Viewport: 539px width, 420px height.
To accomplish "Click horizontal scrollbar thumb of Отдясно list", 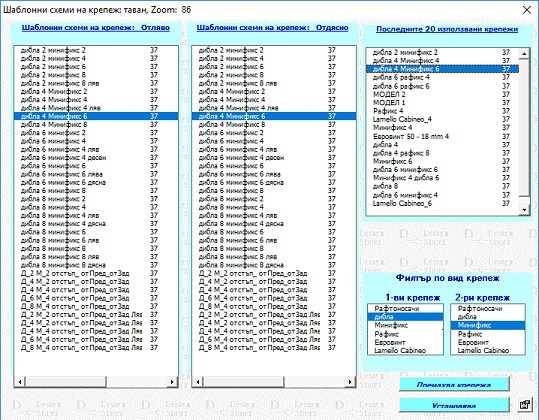I will point(244,382).
